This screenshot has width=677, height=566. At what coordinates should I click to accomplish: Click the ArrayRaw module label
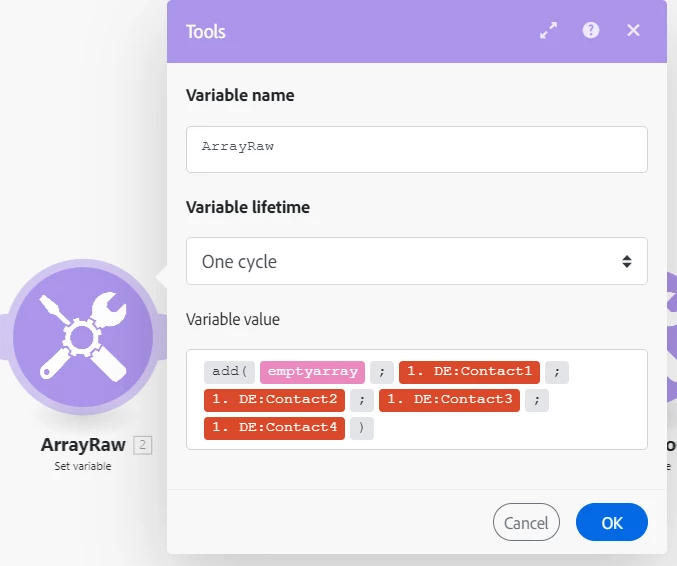click(x=83, y=445)
